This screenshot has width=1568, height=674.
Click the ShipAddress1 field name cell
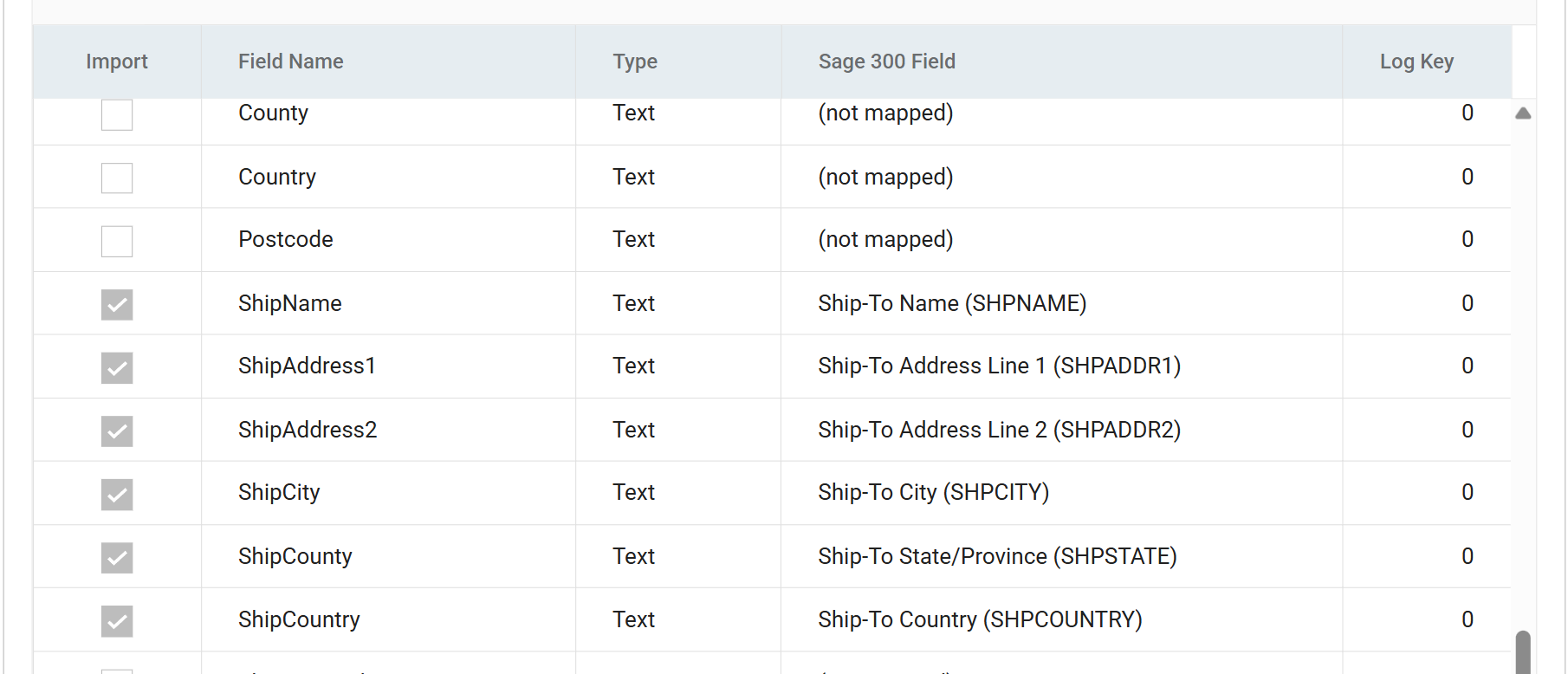pos(389,366)
